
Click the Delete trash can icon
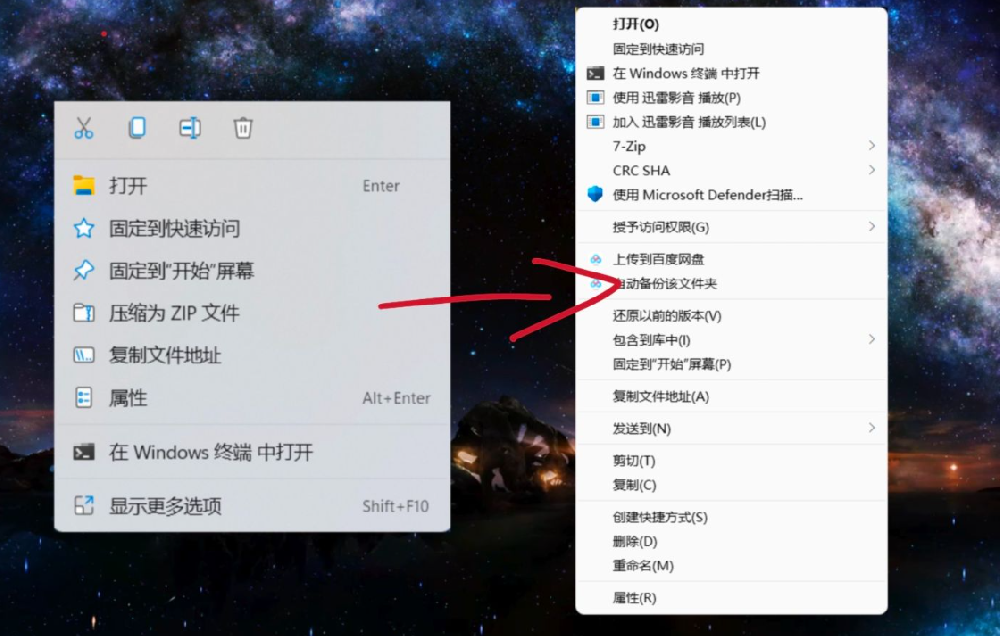click(x=243, y=128)
